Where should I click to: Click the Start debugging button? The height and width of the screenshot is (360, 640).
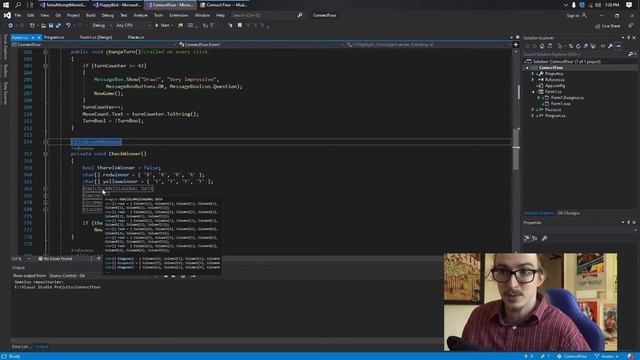click(162, 25)
